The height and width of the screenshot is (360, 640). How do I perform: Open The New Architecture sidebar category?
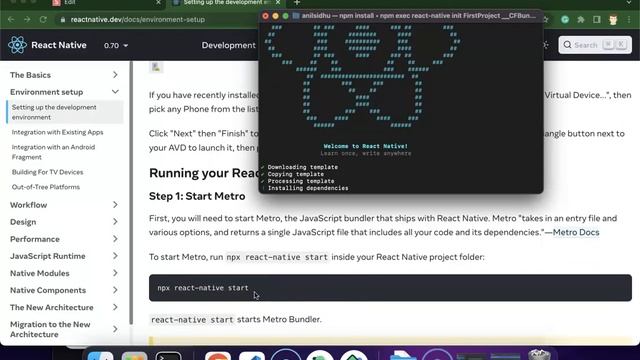(51, 308)
